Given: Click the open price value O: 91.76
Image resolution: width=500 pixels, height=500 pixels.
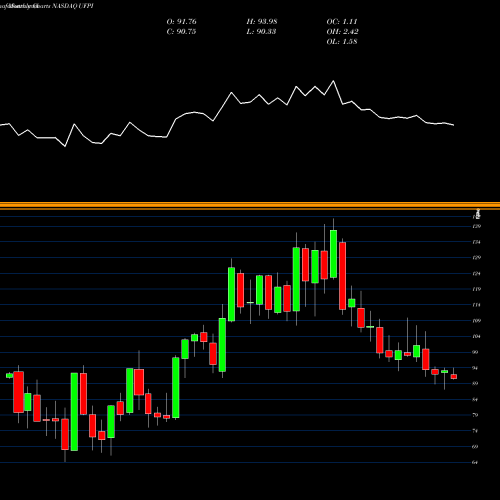Looking at the screenshot, I should click(181, 22).
